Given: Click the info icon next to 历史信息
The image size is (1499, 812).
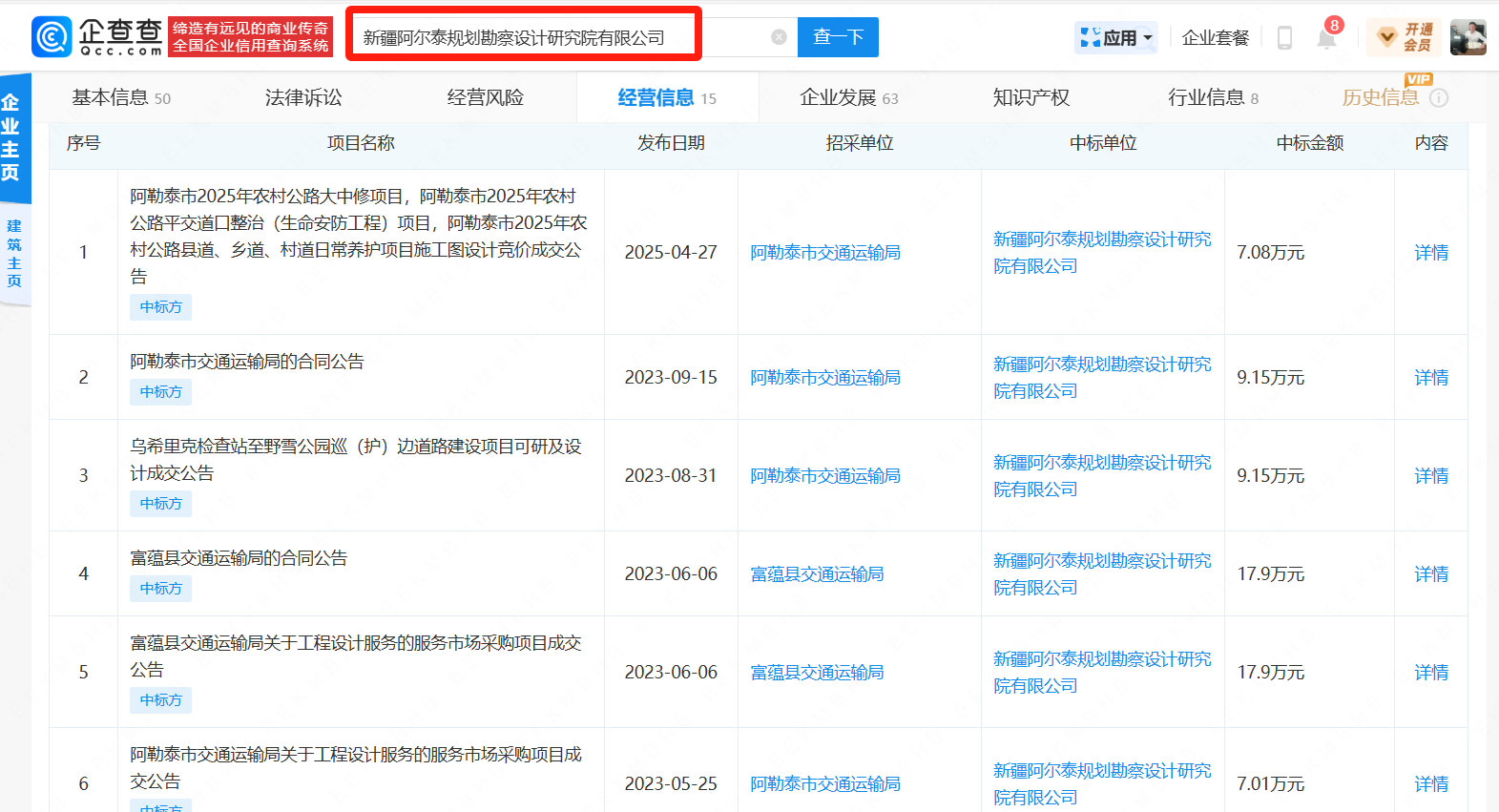Looking at the screenshot, I should pyautogui.click(x=1439, y=97).
